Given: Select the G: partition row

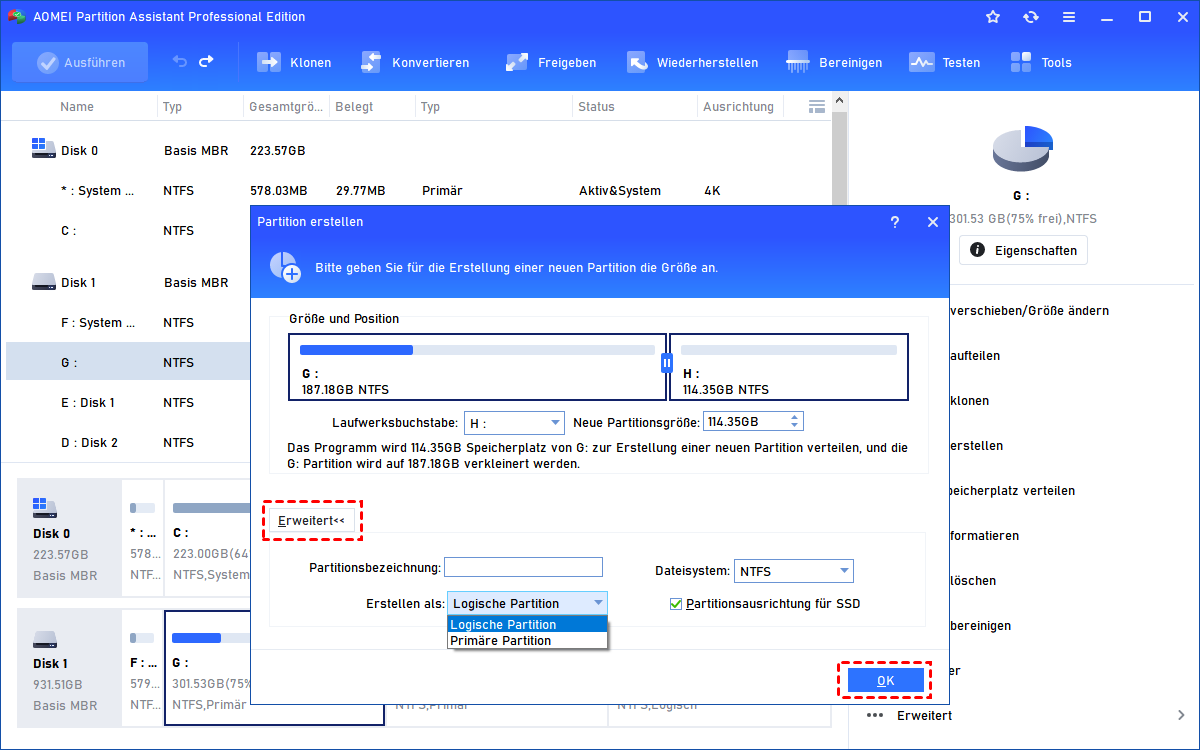Looking at the screenshot, I should pyautogui.click(x=128, y=363).
